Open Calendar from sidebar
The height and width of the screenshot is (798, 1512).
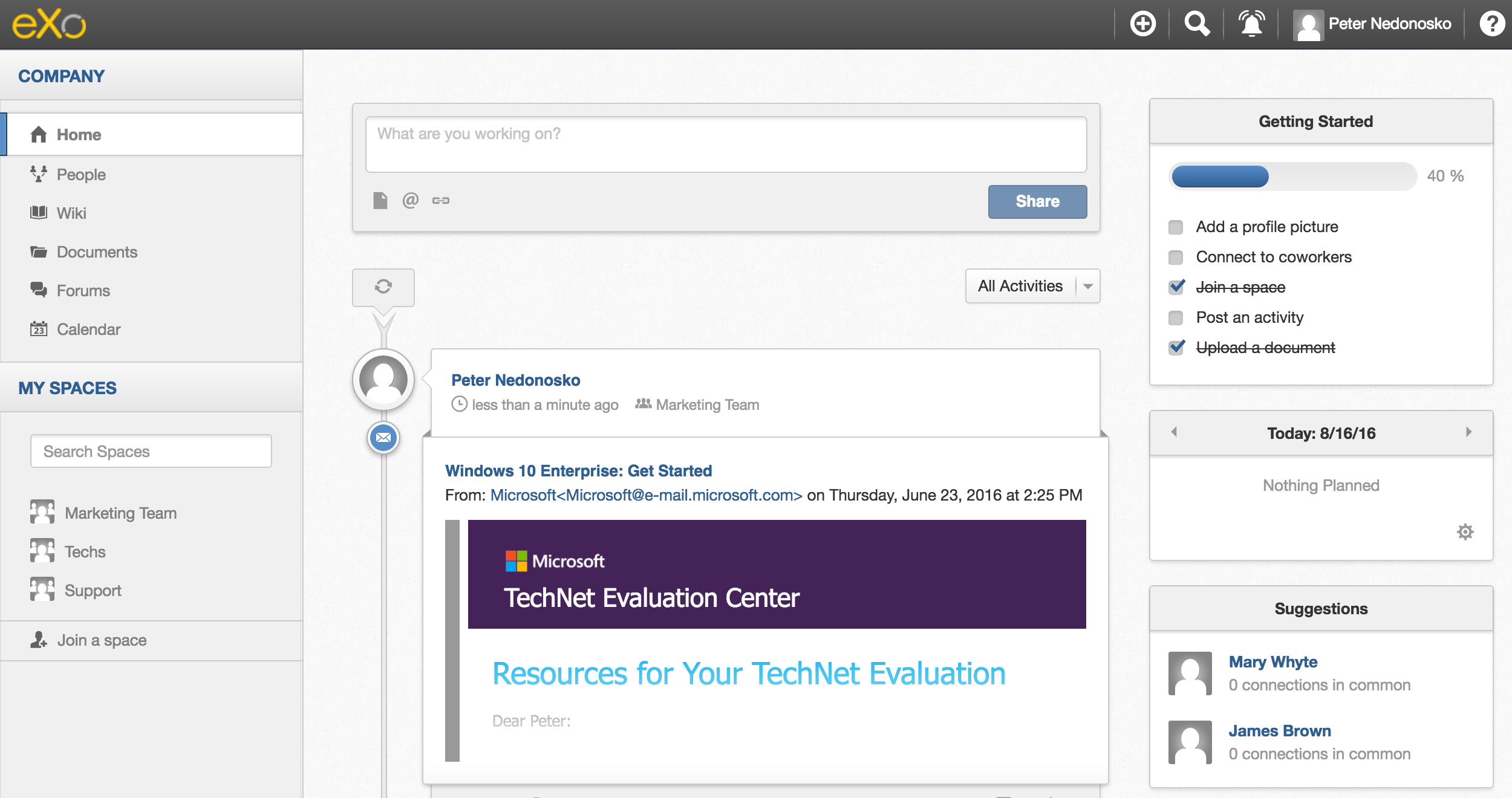pyautogui.click(x=89, y=329)
